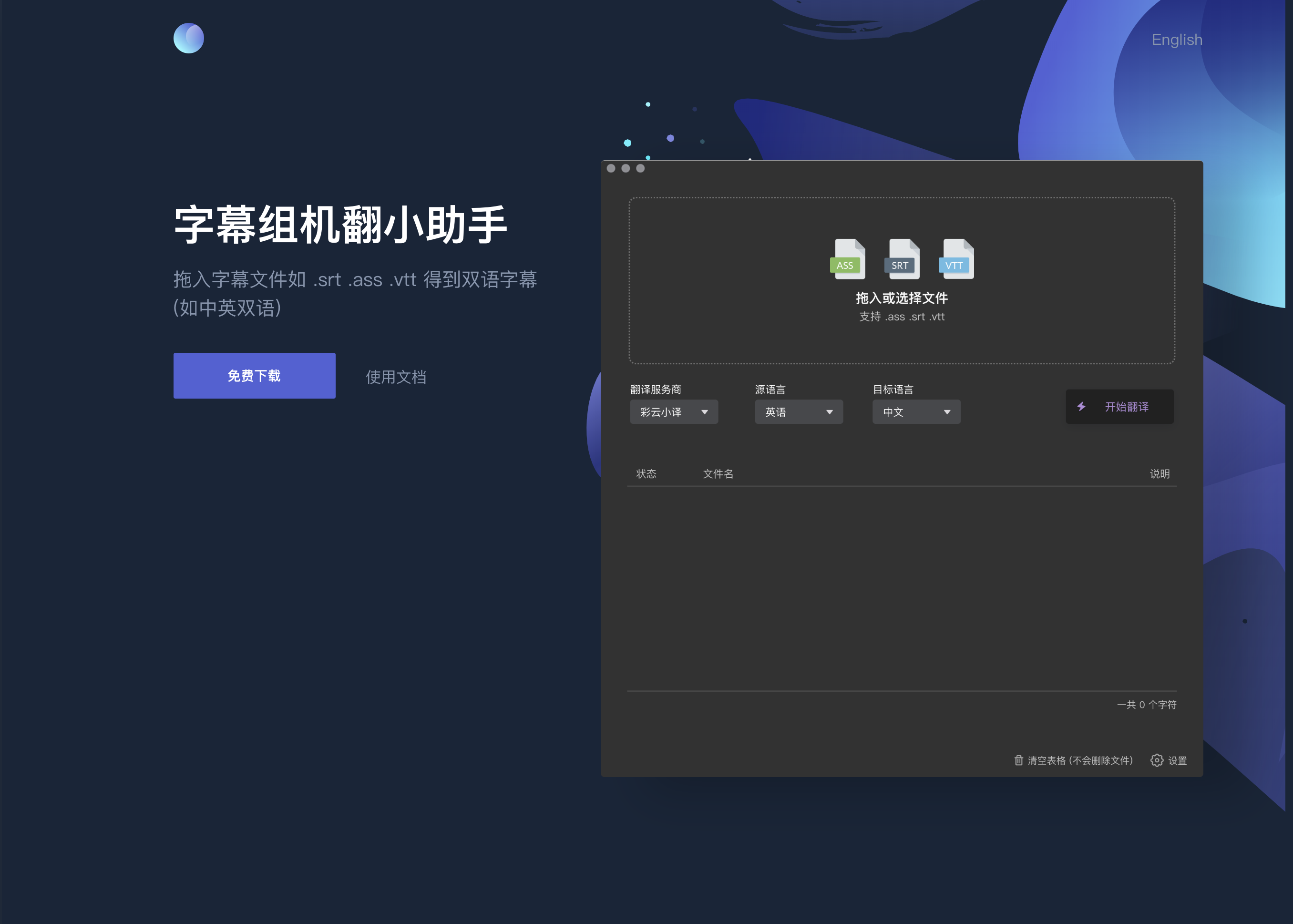Image resolution: width=1293 pixels, height=924 pixels.
Task: Switch language to English
Action: click(x=1176, y=40)
